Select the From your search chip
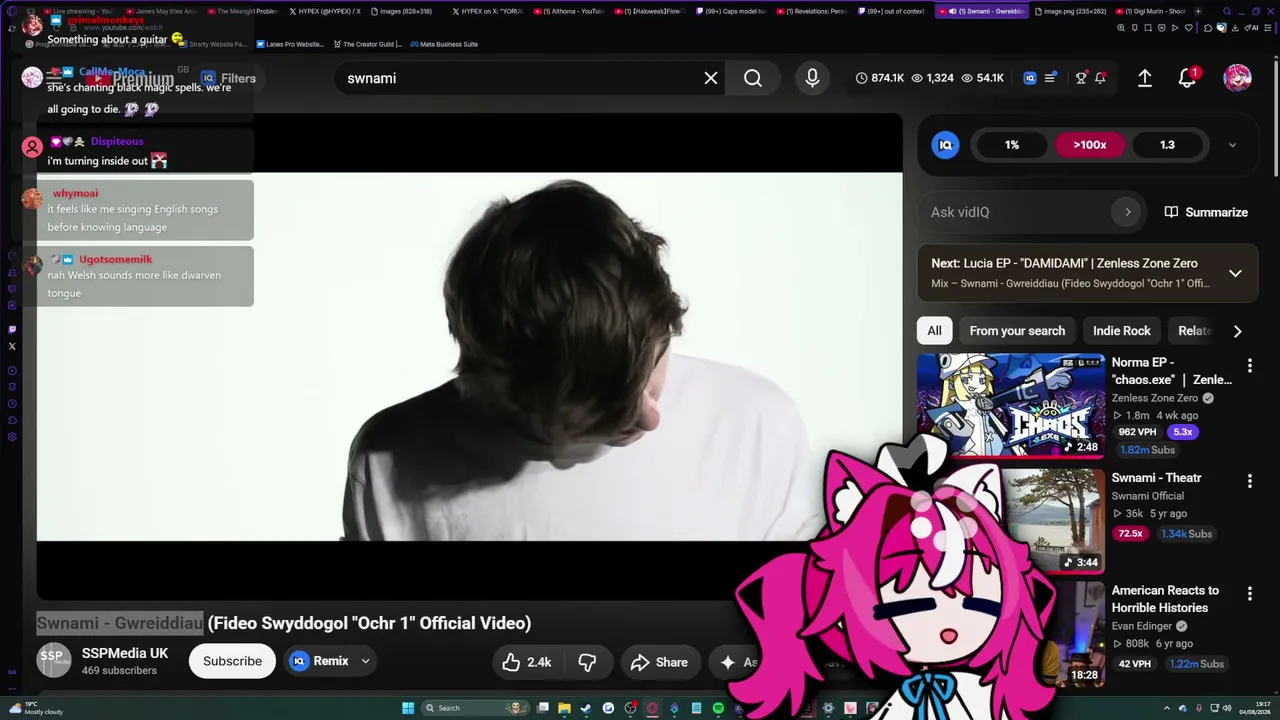This screenshot has width=1280, height=720. tap(1017, 331)
